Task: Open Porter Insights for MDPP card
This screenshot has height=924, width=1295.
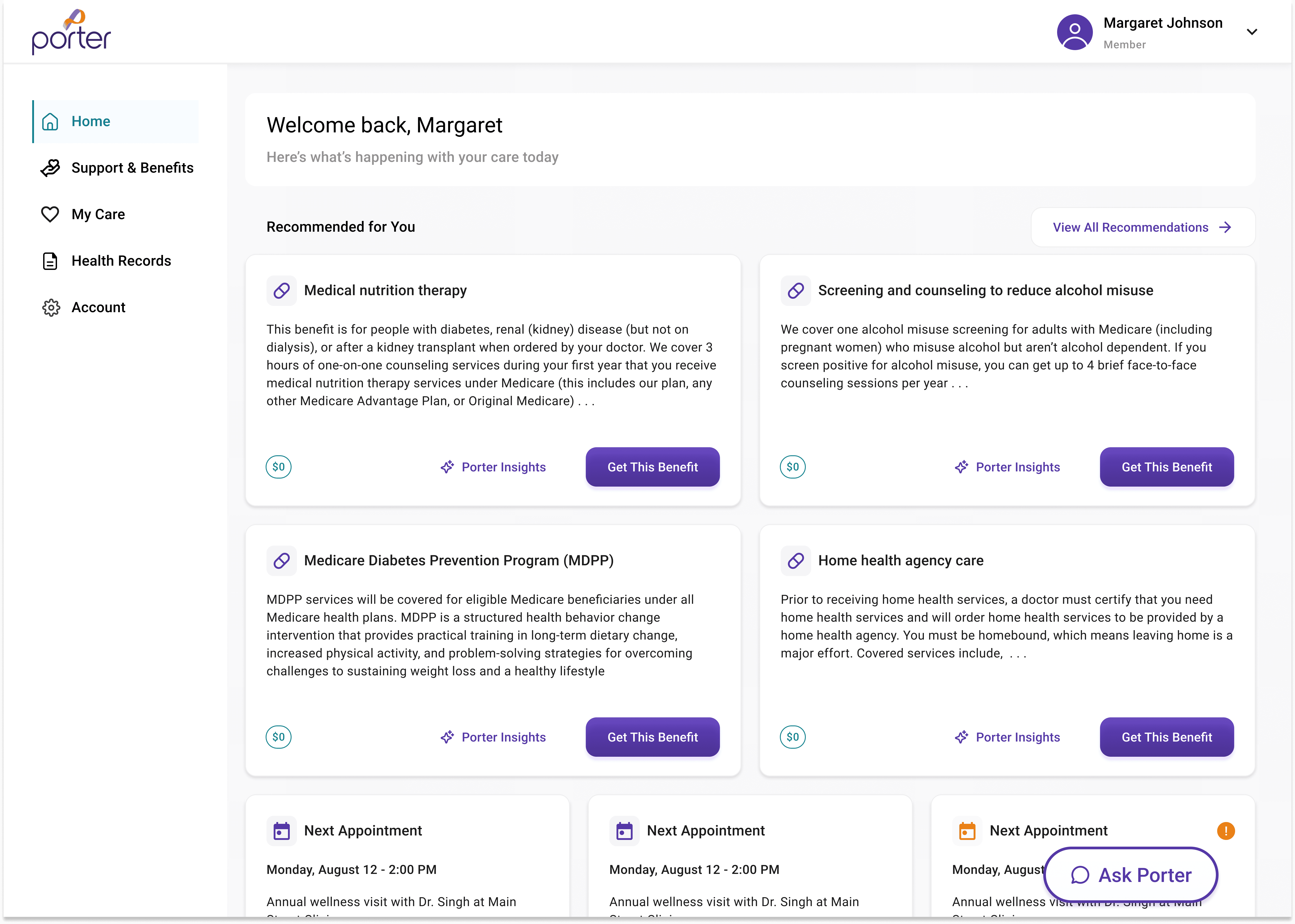Action: point(493,737)
